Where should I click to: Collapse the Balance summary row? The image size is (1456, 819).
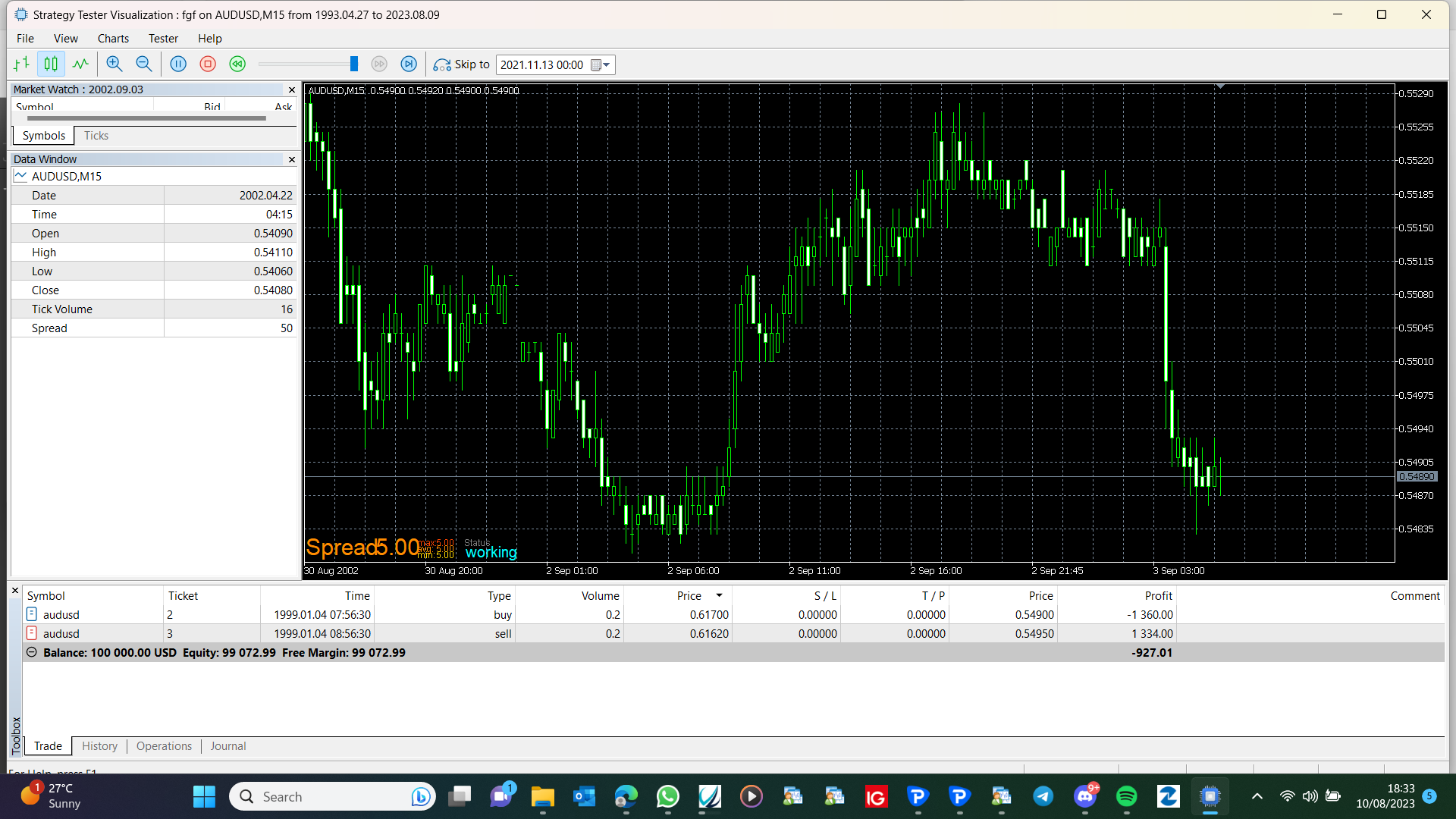click(32, 652)
